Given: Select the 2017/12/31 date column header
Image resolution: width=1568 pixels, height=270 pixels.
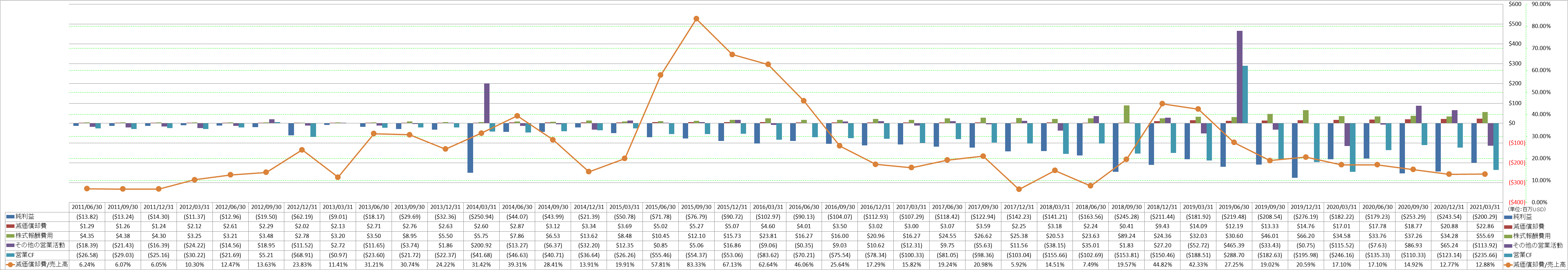Looking at the screenshot, I should [x=1018, y=207].
